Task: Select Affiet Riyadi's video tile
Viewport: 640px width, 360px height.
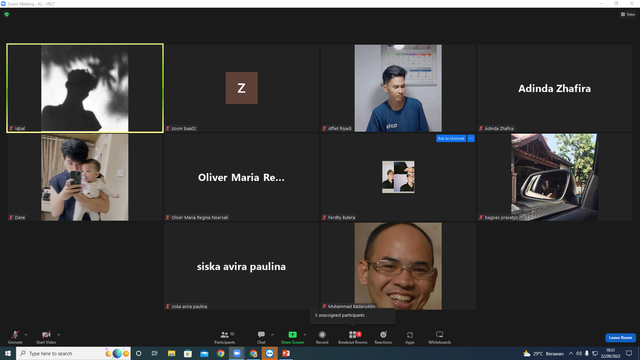Action: tap(398, 88)
